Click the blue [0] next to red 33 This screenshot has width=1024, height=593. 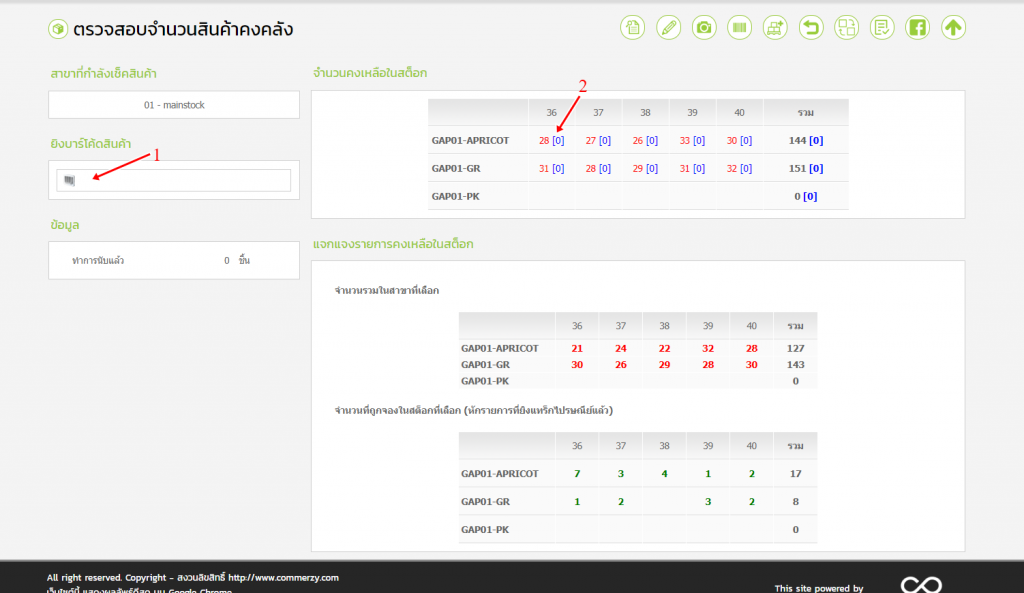699,140
